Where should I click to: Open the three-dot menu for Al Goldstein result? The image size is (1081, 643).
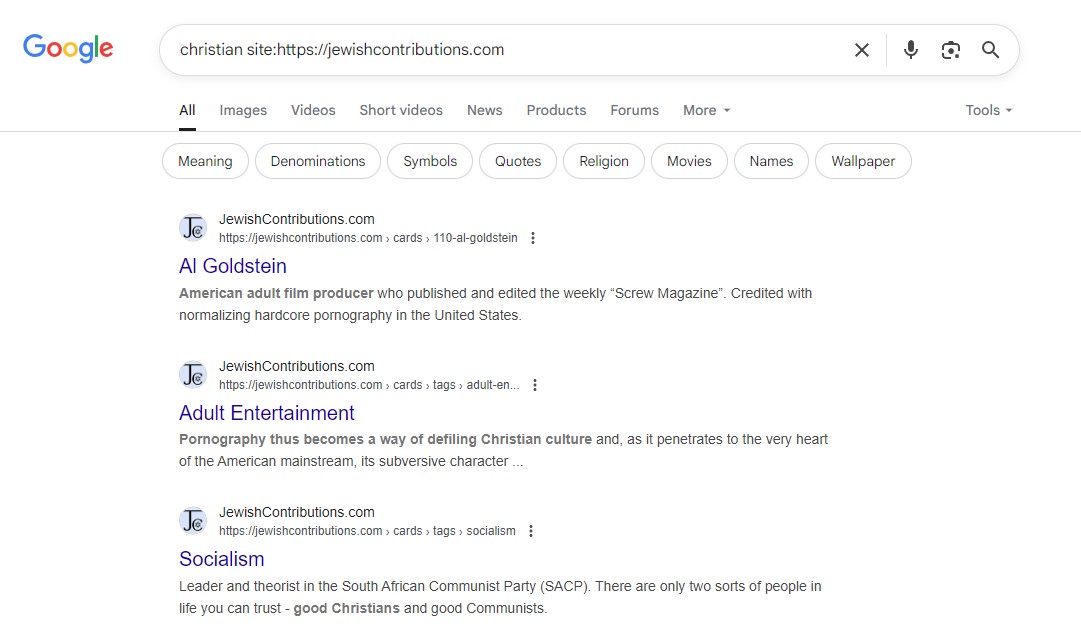(x=533, y=238)
